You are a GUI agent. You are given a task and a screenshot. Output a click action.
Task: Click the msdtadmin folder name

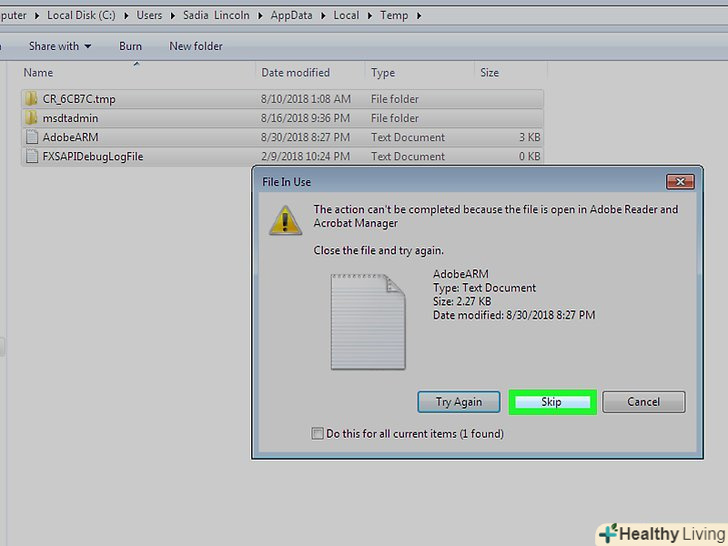[x=70, y=118]
